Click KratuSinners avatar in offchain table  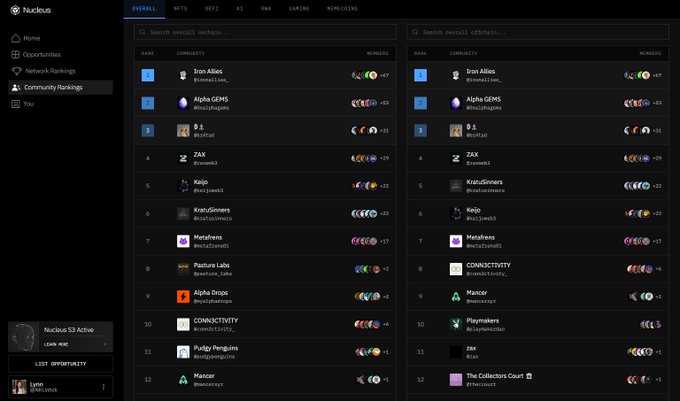pos(456,186)
